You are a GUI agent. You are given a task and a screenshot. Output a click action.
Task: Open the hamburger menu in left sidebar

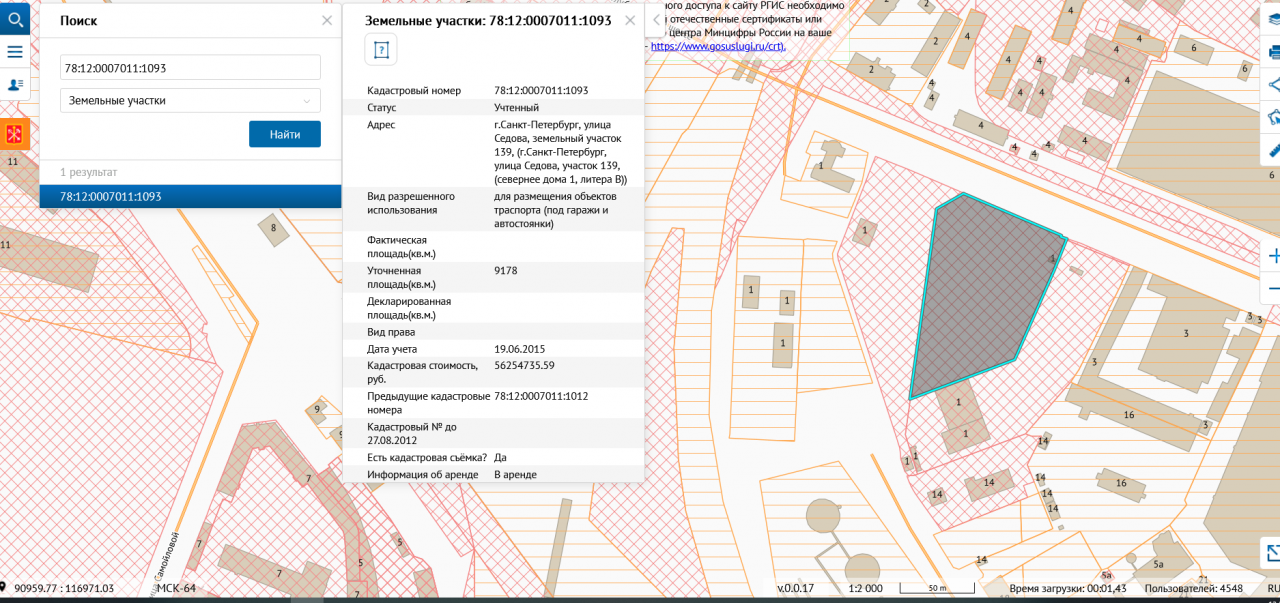click(15, 52)
